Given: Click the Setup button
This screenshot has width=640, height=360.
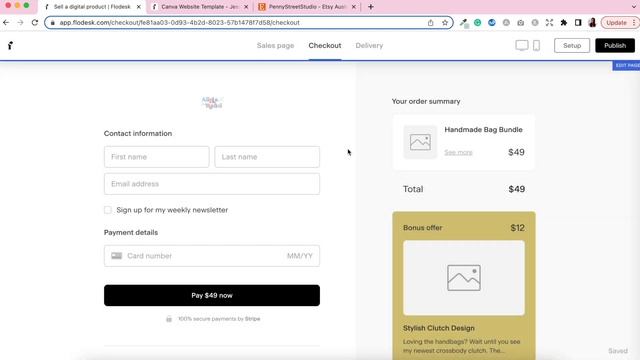Looking at the screenshot, I should click(572, 45).
